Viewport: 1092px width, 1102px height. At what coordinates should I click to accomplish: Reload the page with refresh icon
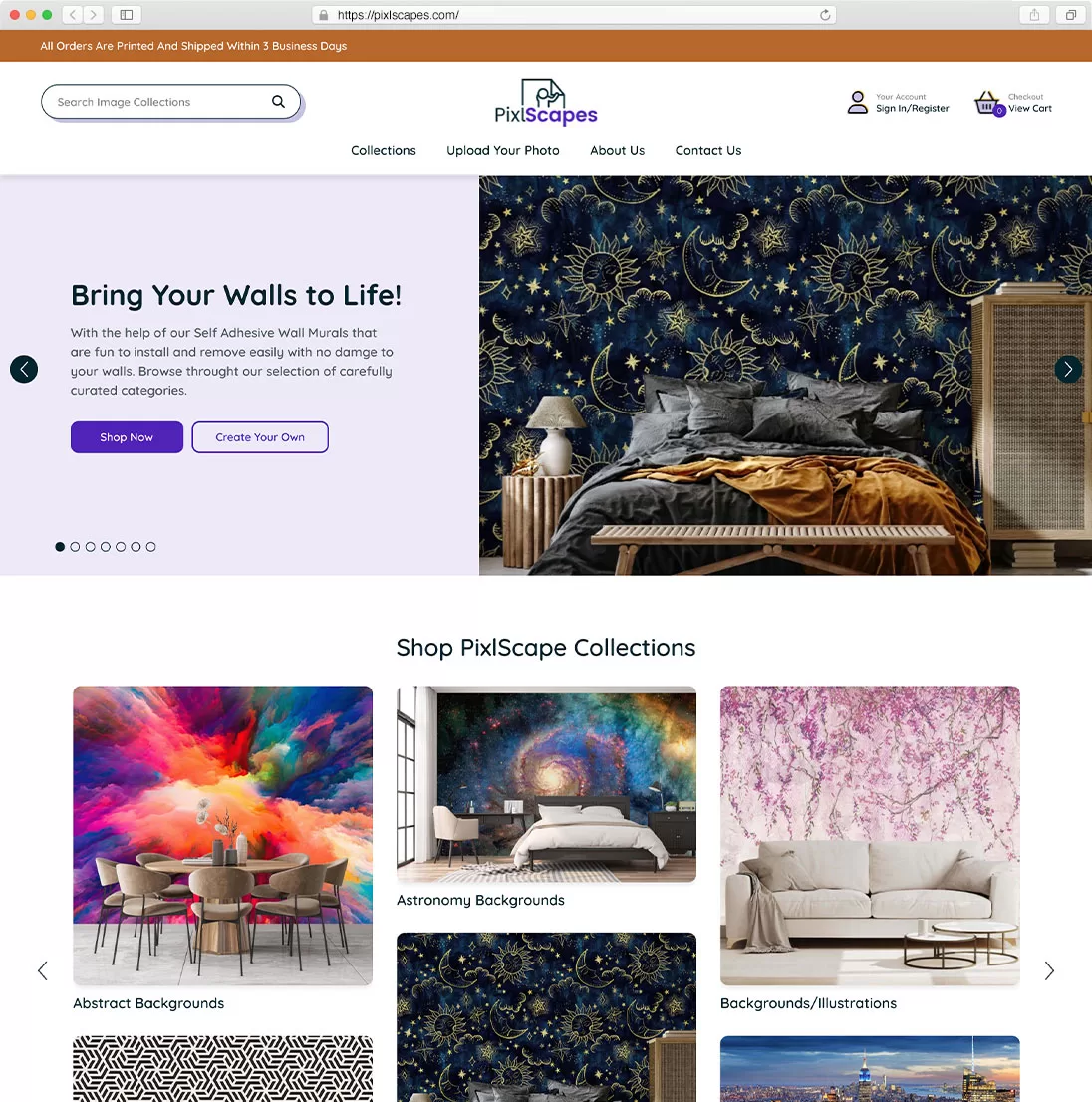point(825,15)
